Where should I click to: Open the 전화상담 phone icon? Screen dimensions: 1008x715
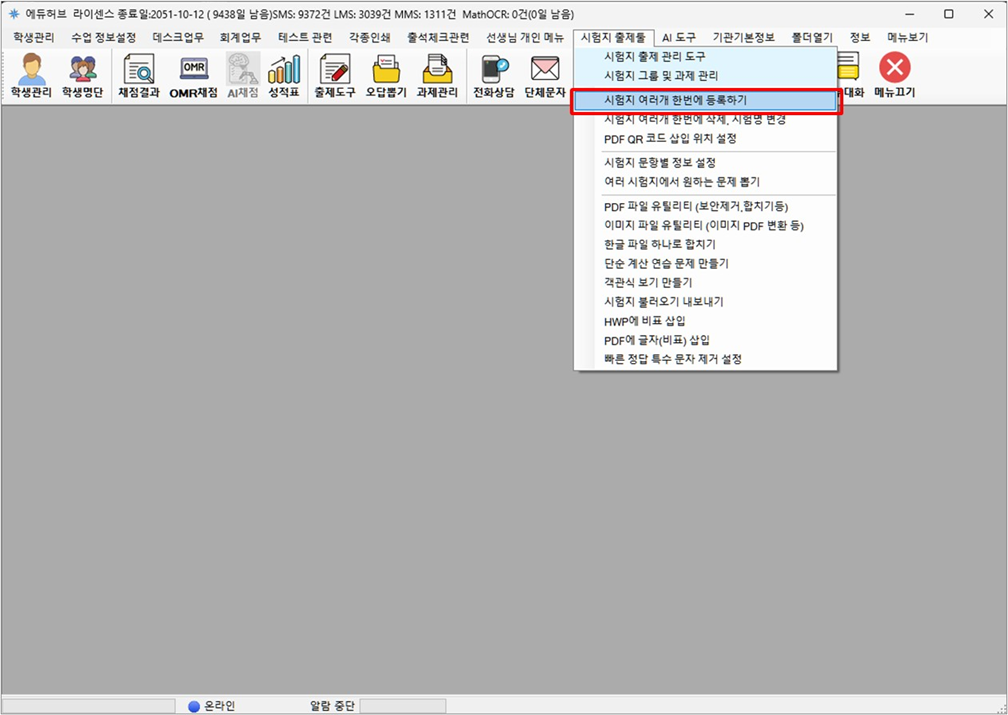point(493,76)
